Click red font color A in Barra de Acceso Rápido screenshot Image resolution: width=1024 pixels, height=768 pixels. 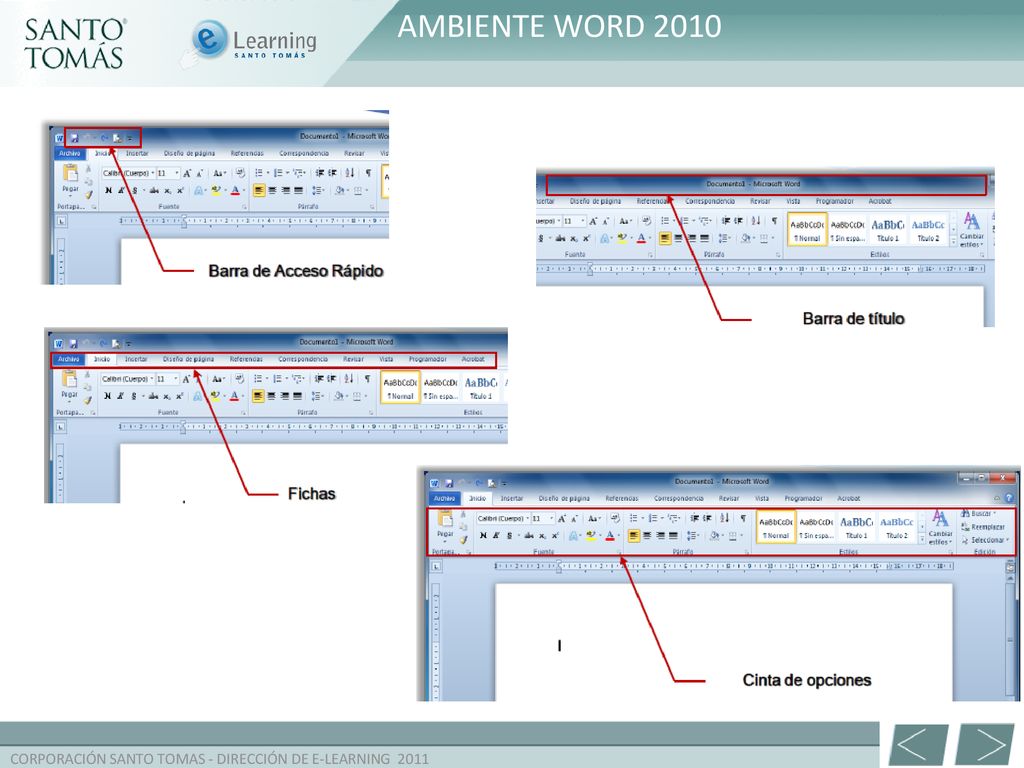[x=236, y=191]
